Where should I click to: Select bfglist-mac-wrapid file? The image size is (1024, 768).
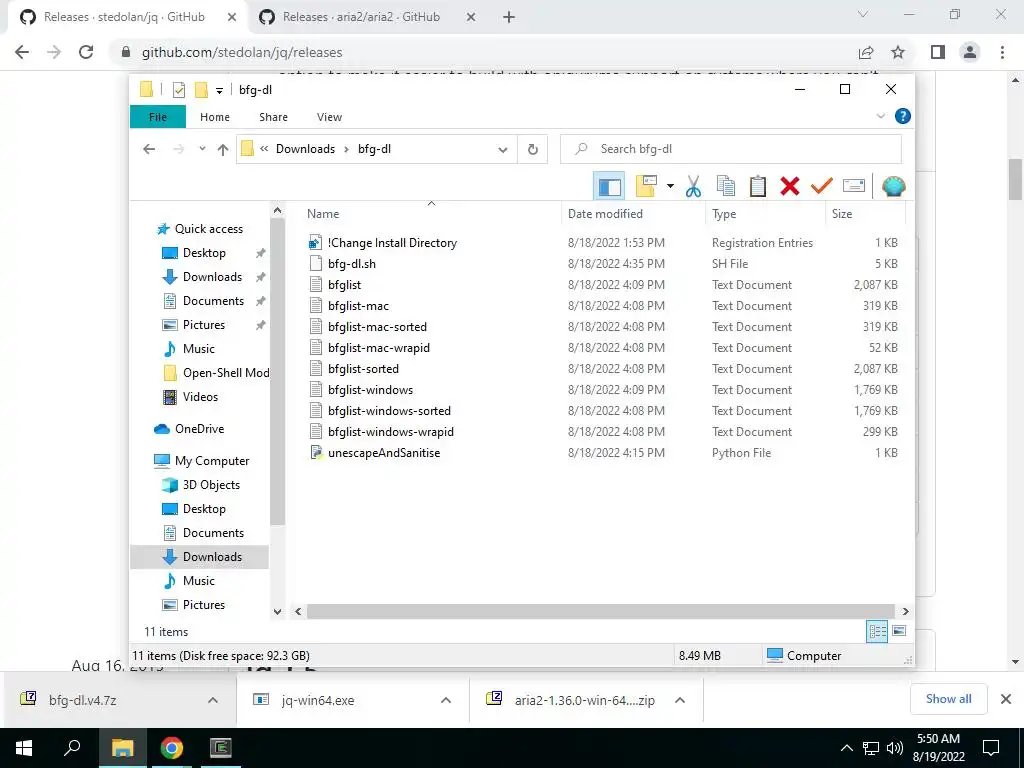click(379, 347)
